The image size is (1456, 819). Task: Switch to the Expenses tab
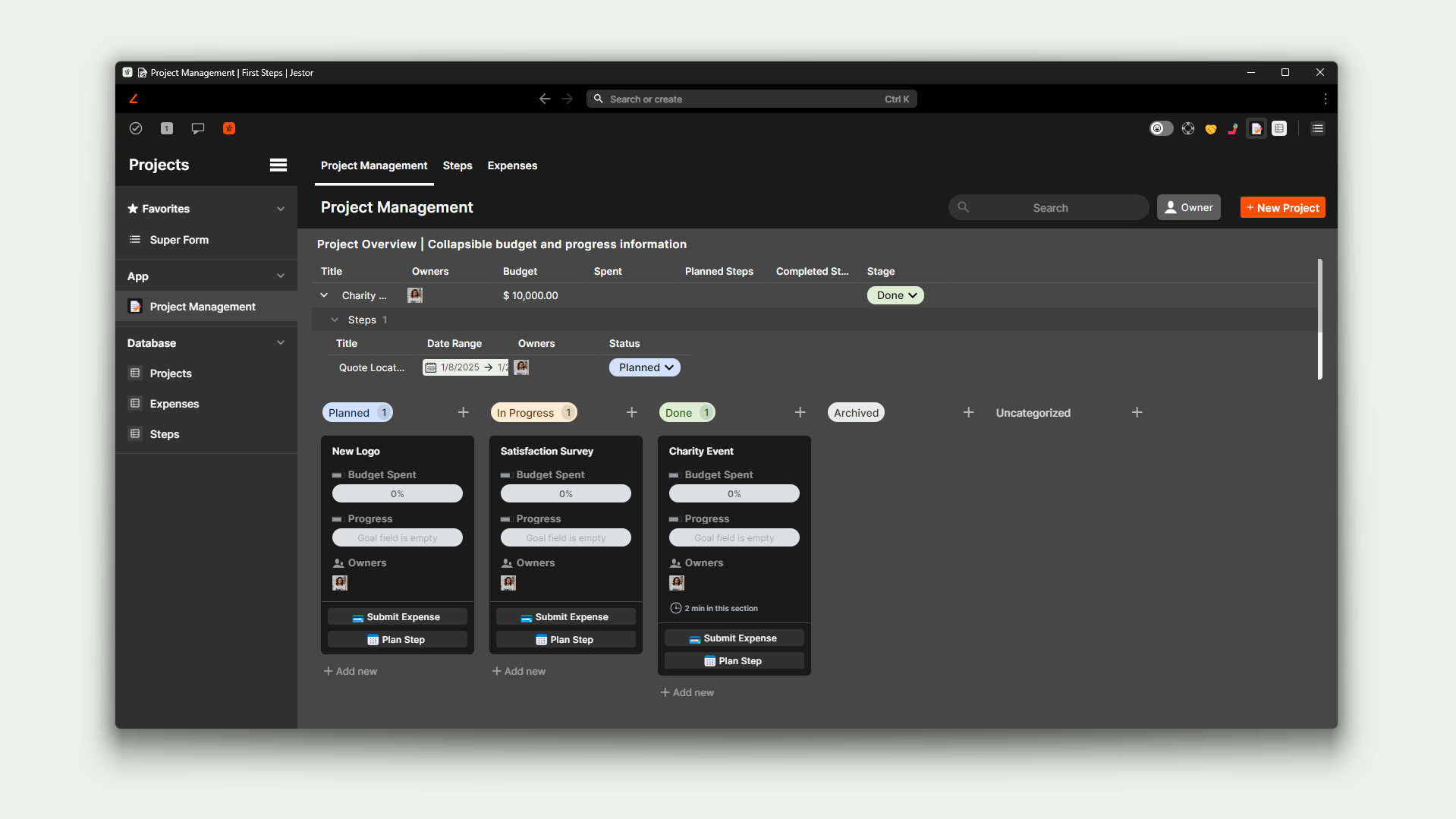tap(512, 165)
